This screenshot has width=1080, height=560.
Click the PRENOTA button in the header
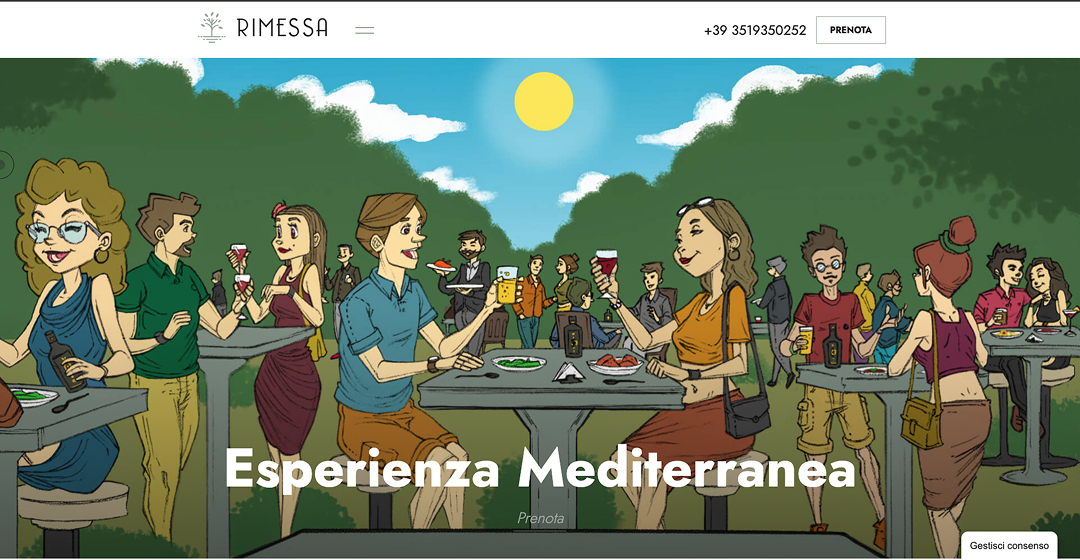tap(851, 30)
